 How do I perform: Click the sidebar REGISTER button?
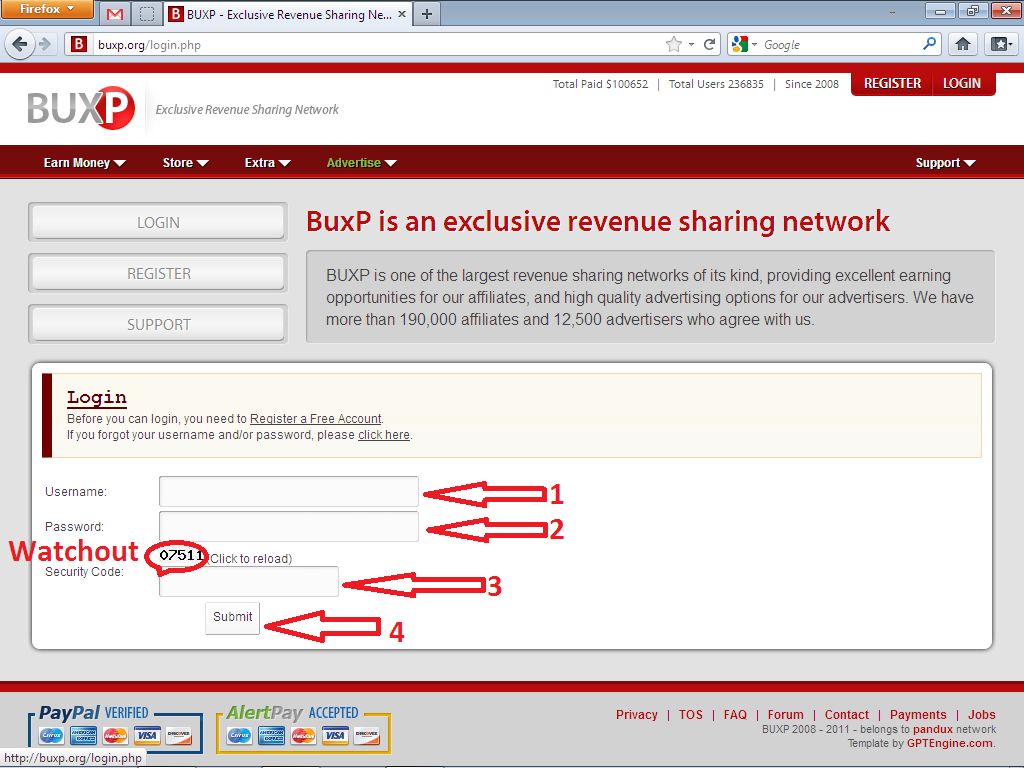click(x=158, y=273)
